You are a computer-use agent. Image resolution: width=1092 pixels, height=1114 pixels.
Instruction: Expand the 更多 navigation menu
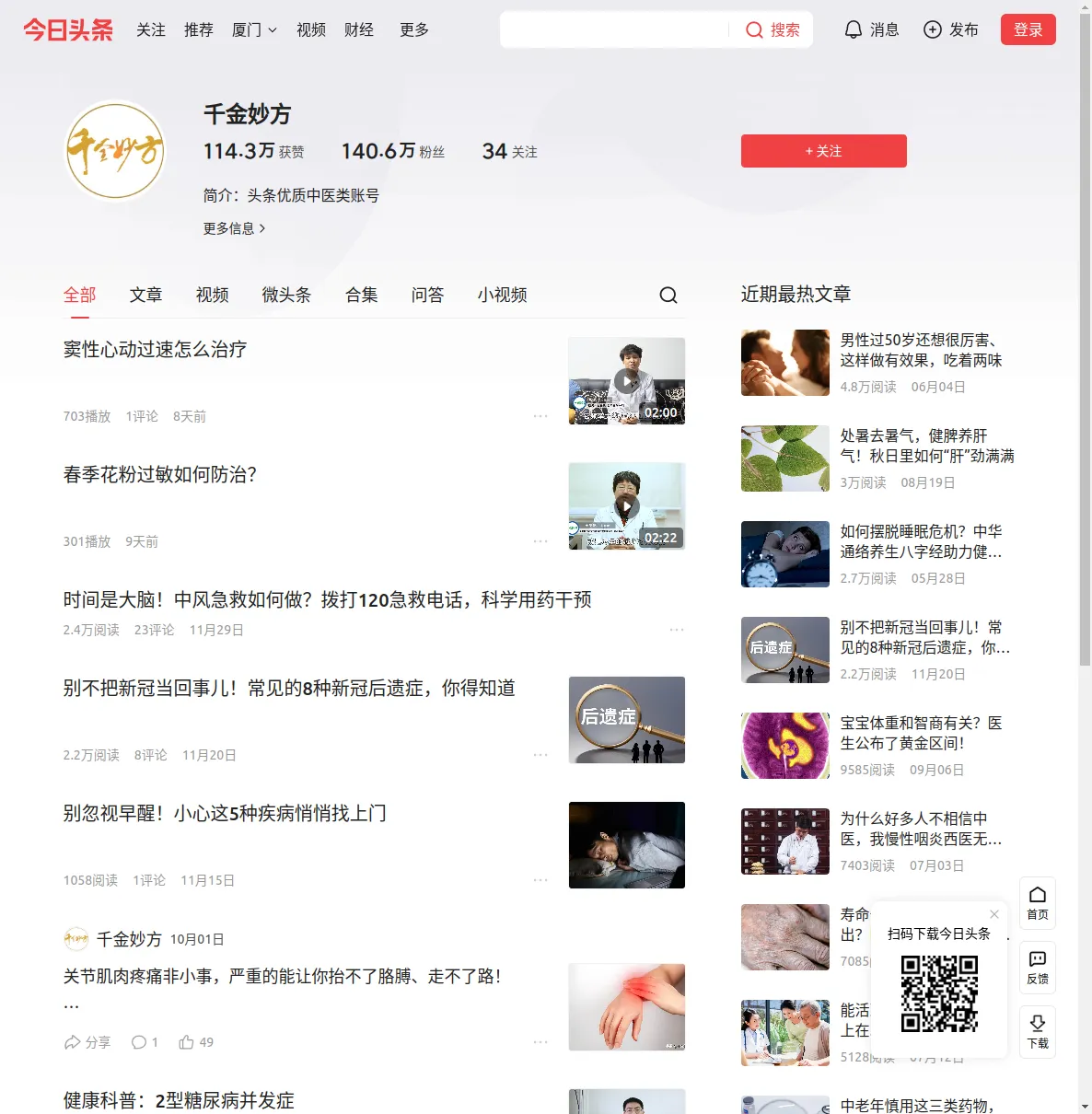[414, 29]
